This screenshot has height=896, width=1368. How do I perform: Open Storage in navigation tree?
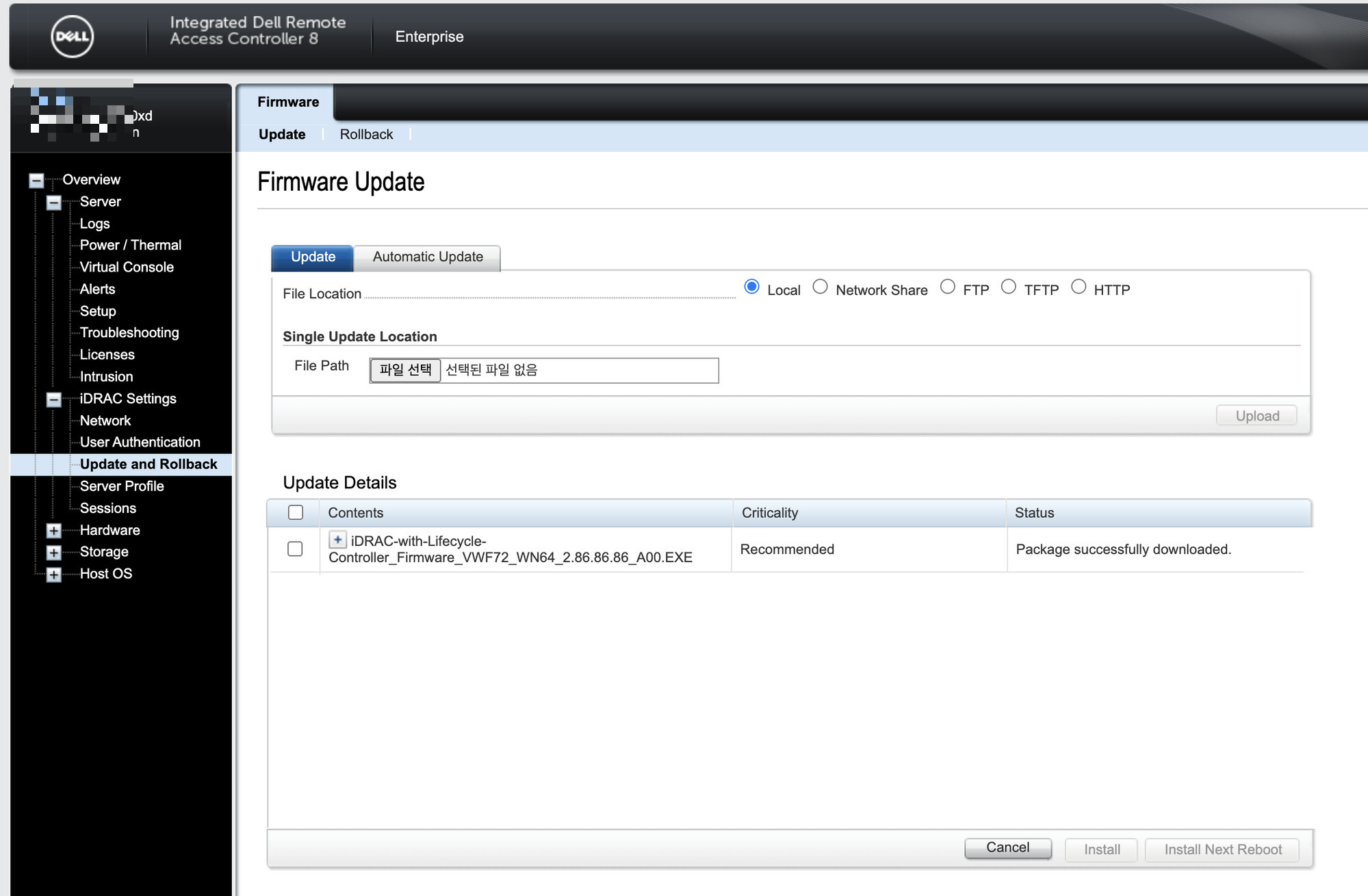point(104,552)
